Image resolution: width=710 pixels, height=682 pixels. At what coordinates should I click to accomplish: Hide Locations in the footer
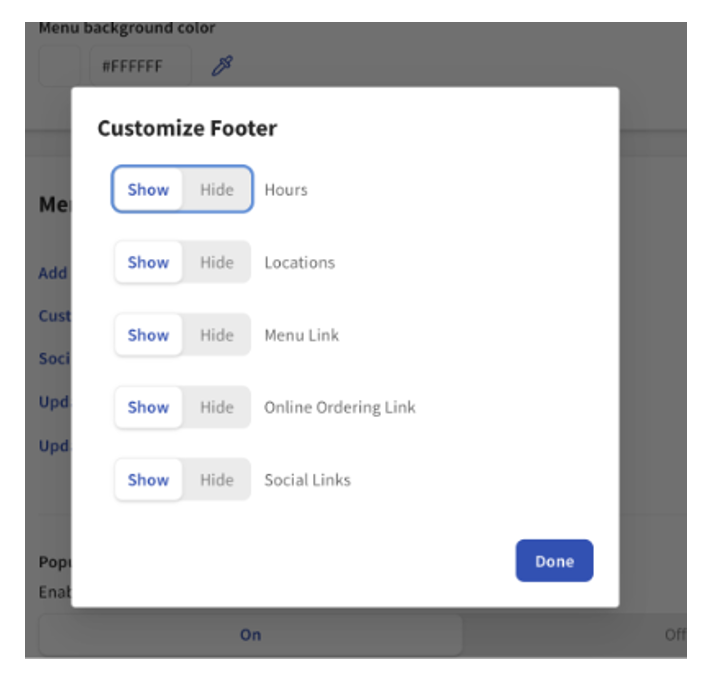[216, 263]
